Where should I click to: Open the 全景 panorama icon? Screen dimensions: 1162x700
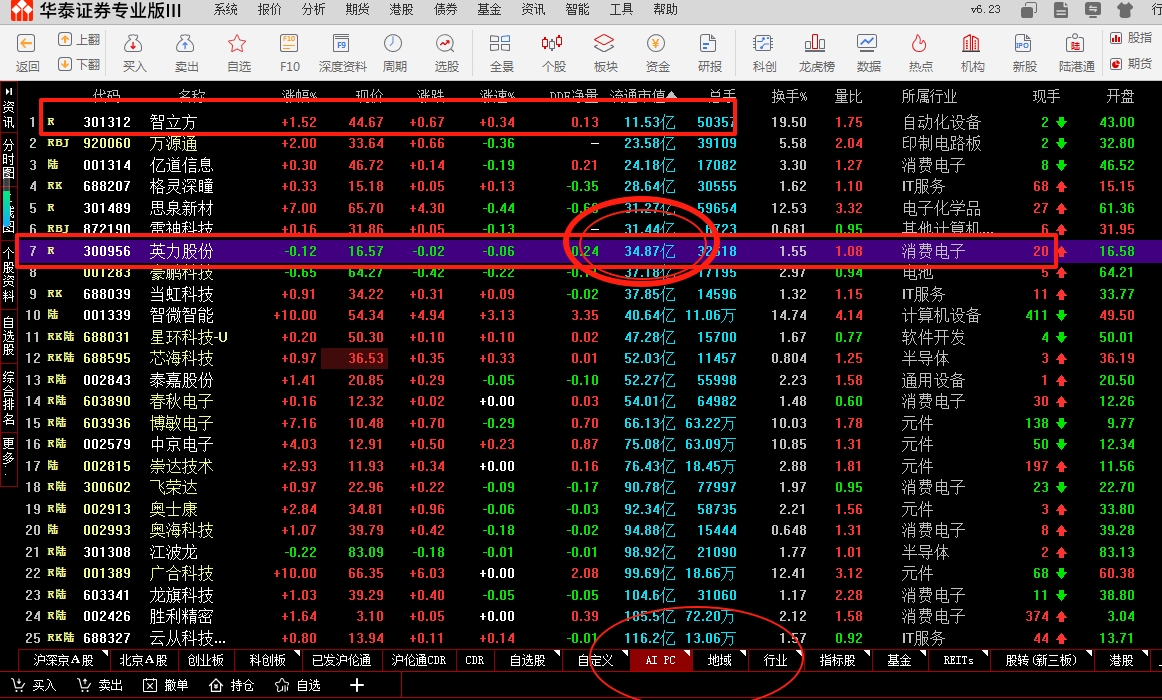point(500,44)
